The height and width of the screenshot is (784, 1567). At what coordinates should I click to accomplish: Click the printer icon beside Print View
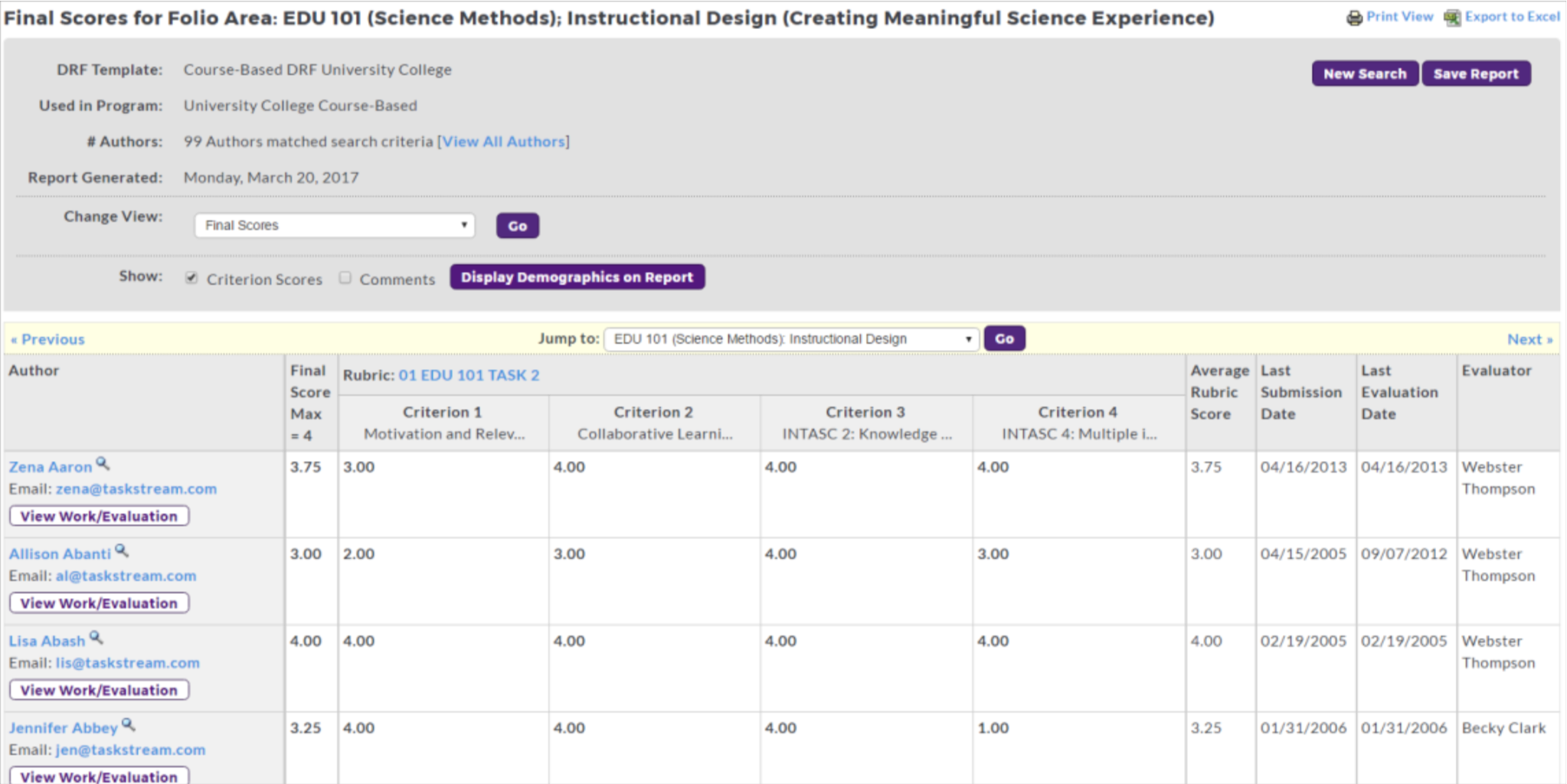1354,17
